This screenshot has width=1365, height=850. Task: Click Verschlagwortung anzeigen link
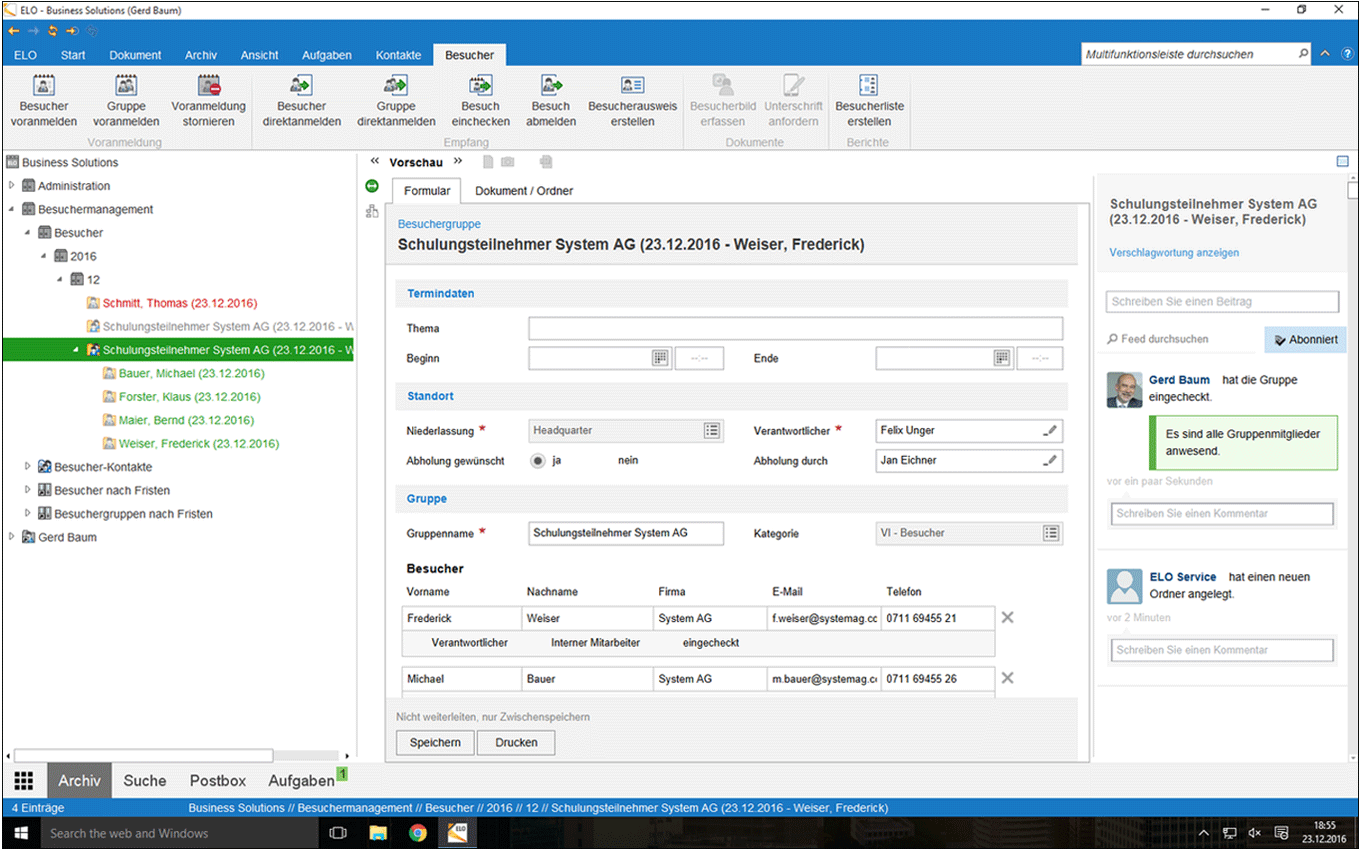[1174, 253]
